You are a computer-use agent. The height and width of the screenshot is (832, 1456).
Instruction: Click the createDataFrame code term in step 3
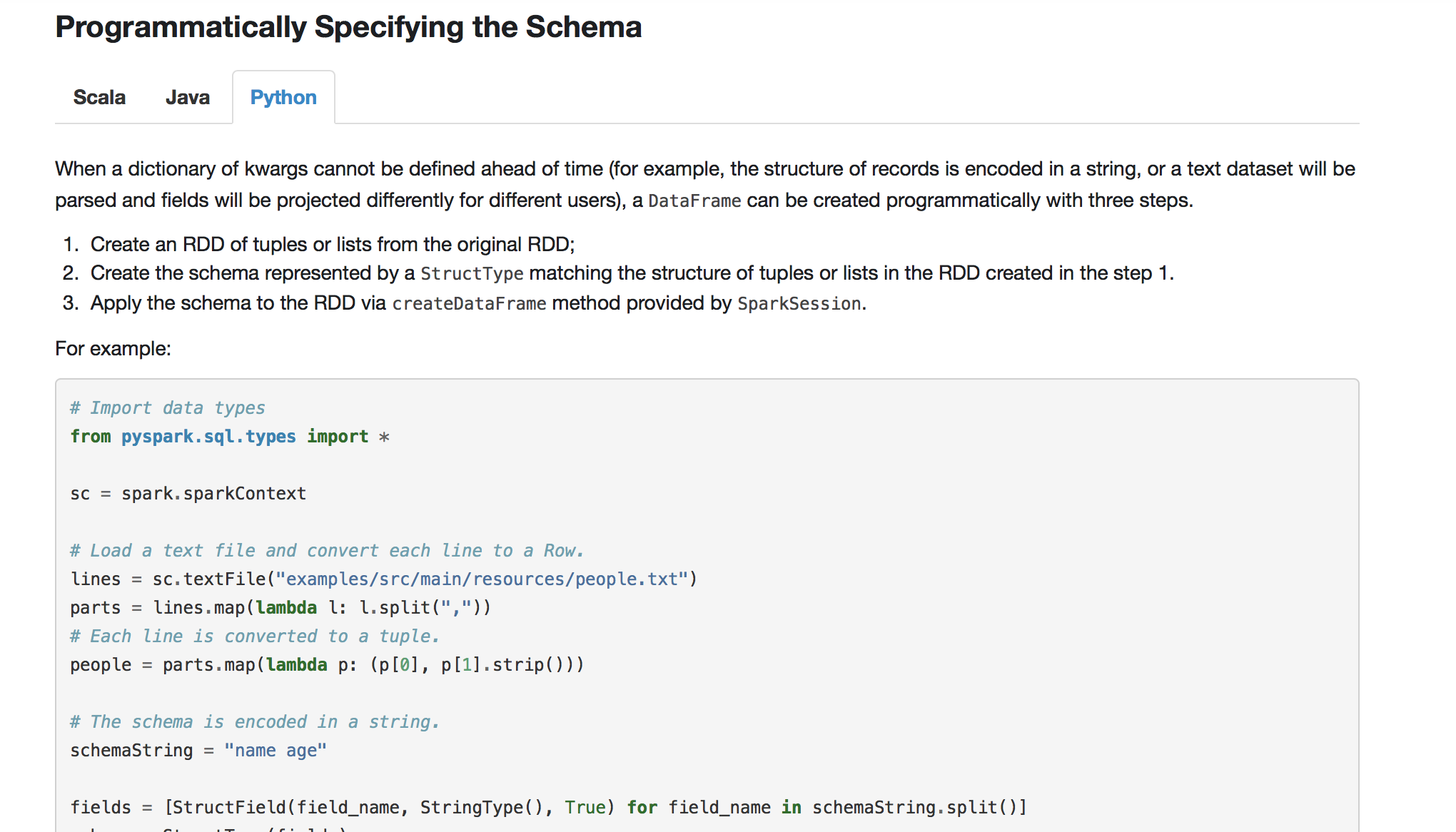pos(469,304)
